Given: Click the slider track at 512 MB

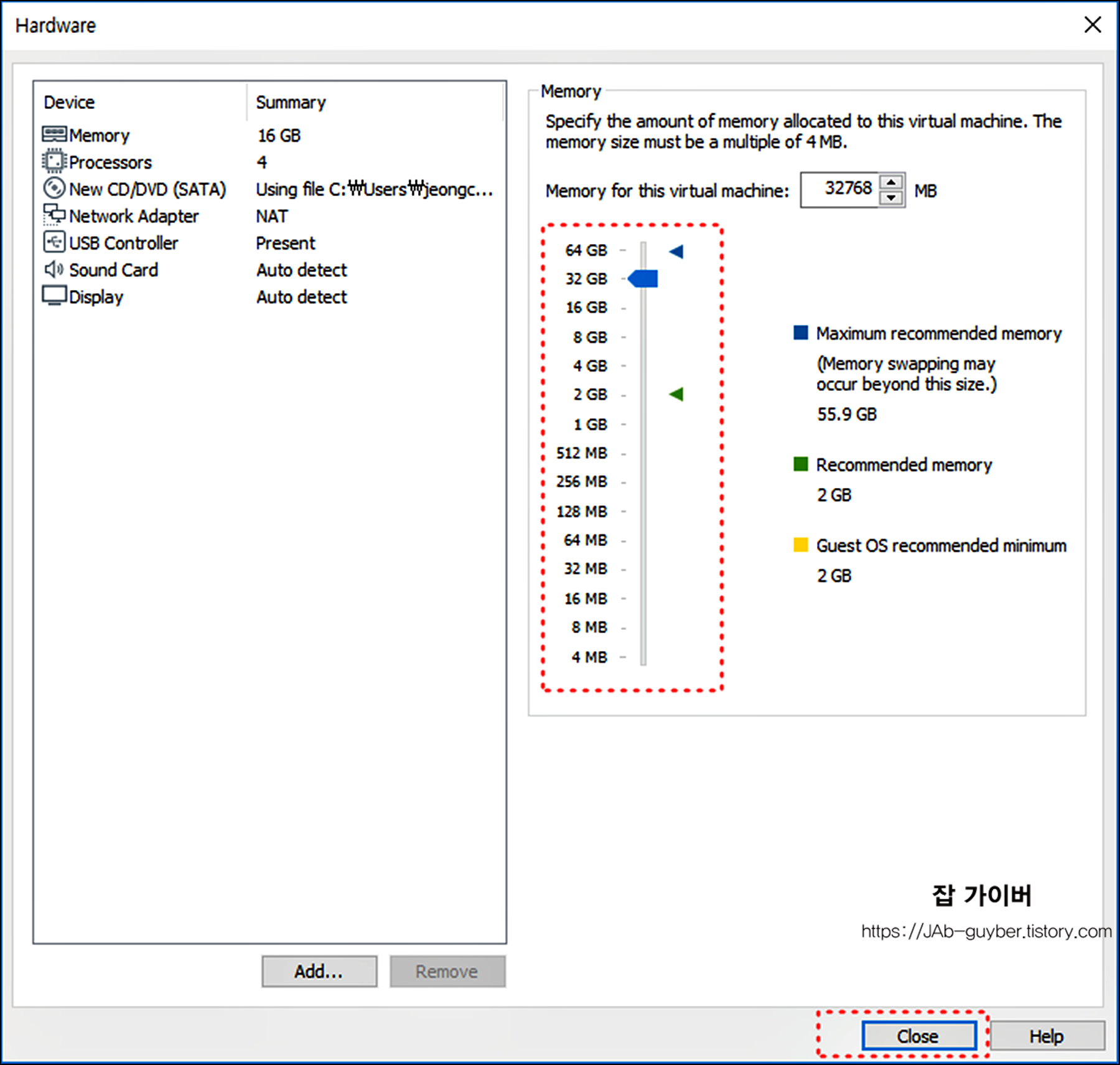Looking at the screenshot, I should 643,453.
